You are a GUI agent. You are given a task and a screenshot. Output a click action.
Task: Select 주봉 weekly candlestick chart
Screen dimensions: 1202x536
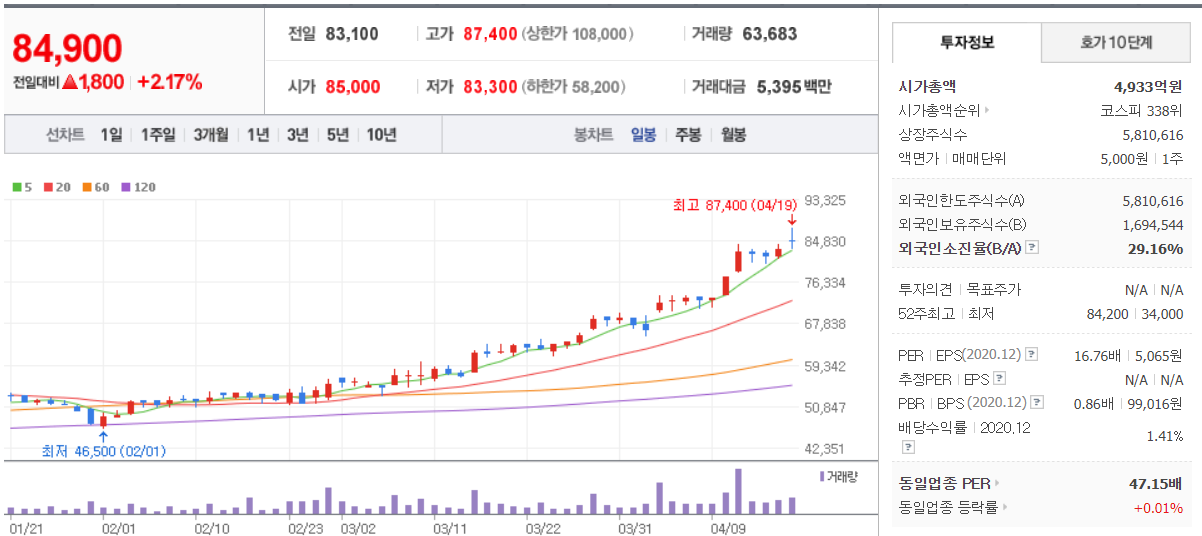point(688,135)
